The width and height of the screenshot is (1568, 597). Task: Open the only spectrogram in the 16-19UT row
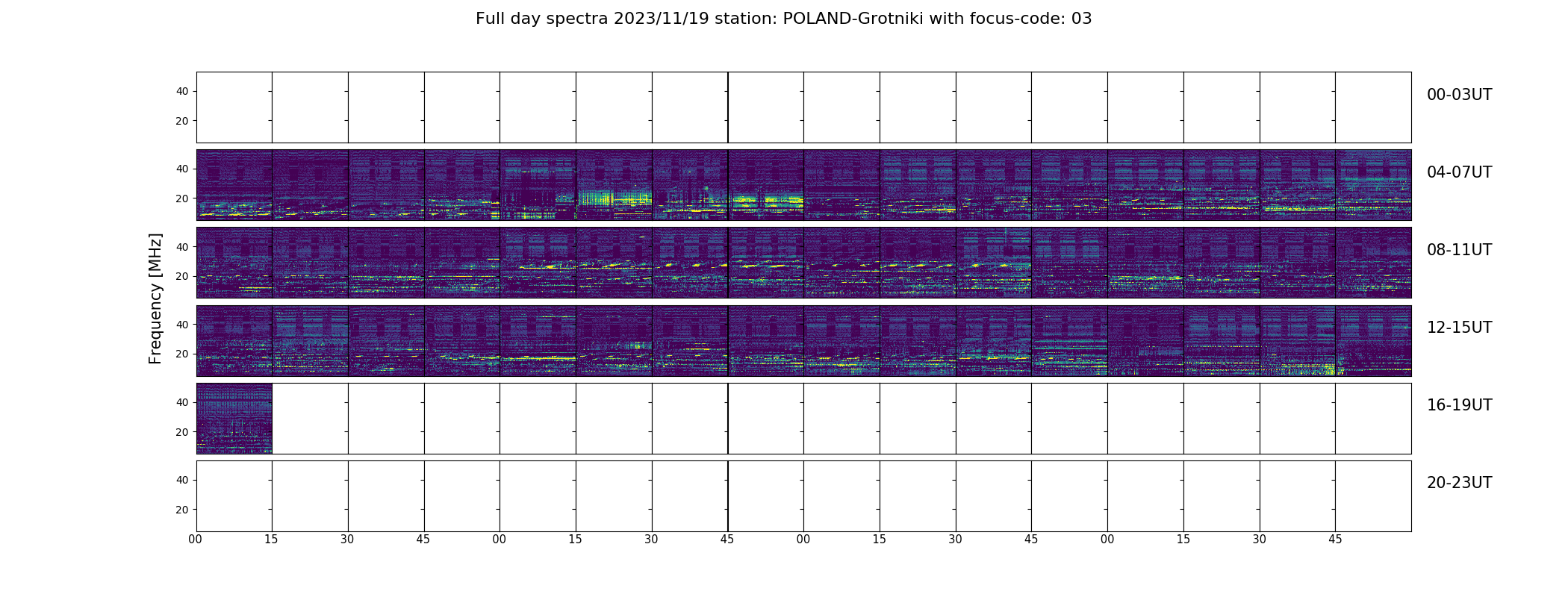coord(234,419)
